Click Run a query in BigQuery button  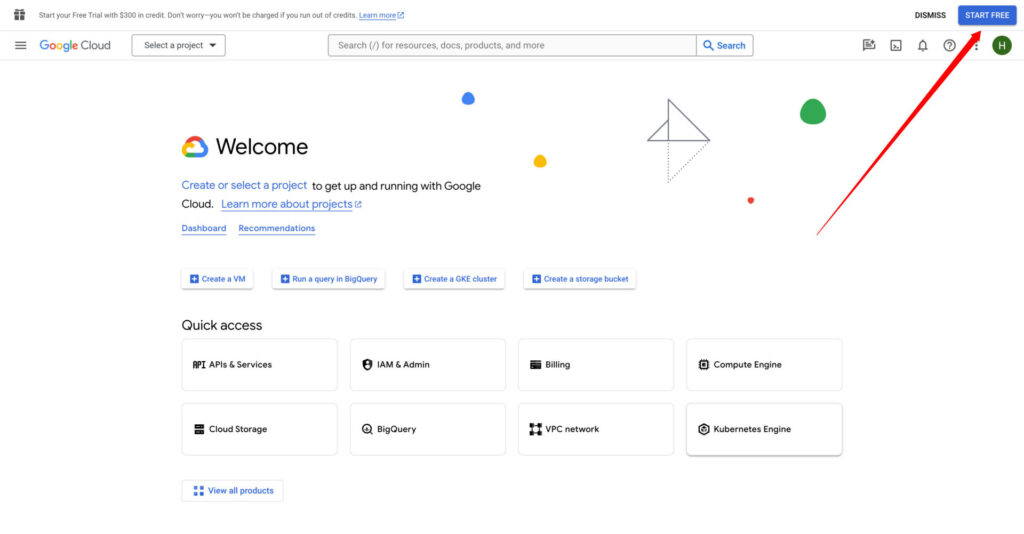328,279
